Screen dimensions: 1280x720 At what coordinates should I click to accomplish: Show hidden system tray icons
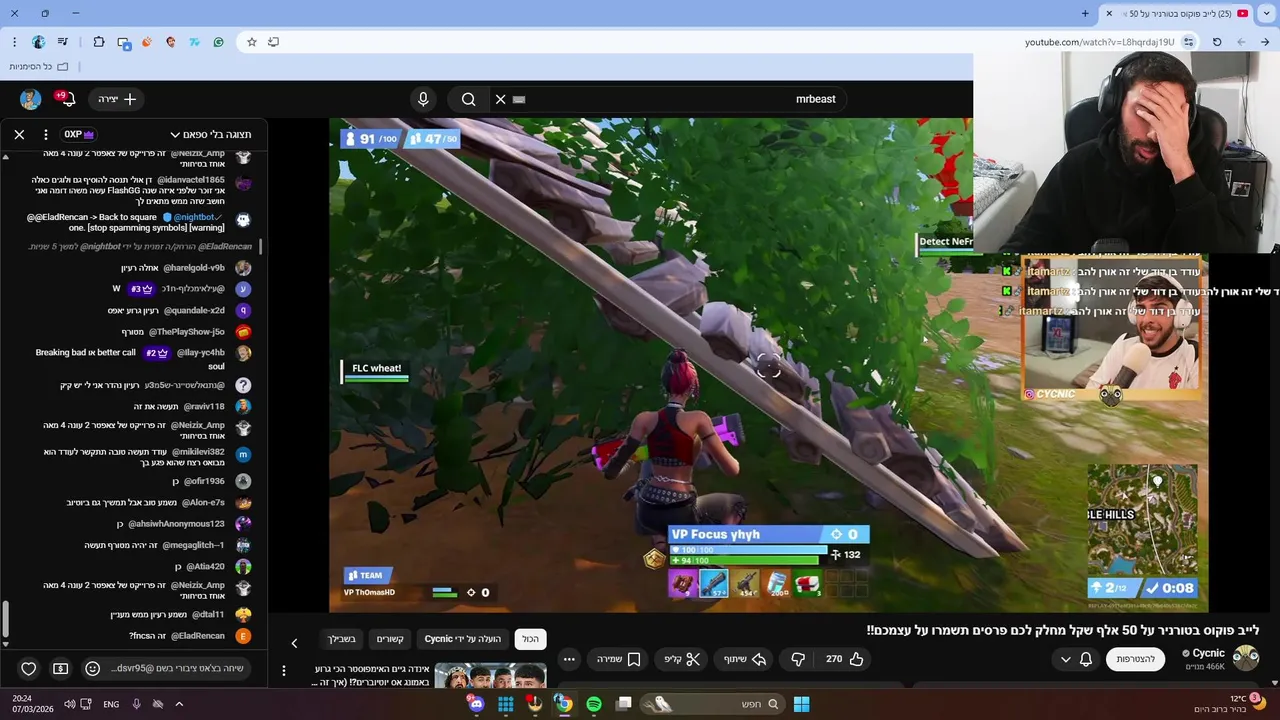[179, 704]
